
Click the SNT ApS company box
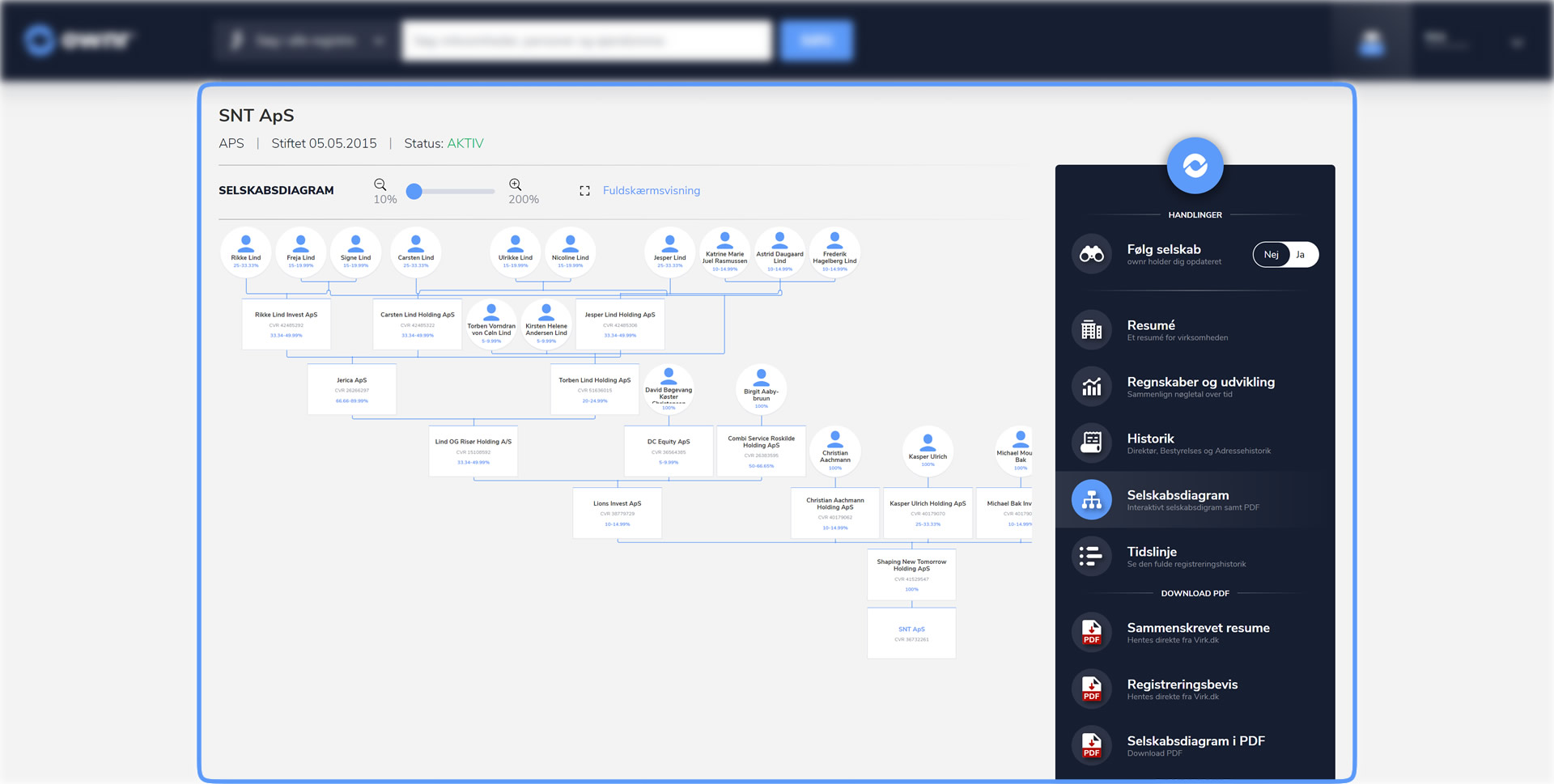912,633
